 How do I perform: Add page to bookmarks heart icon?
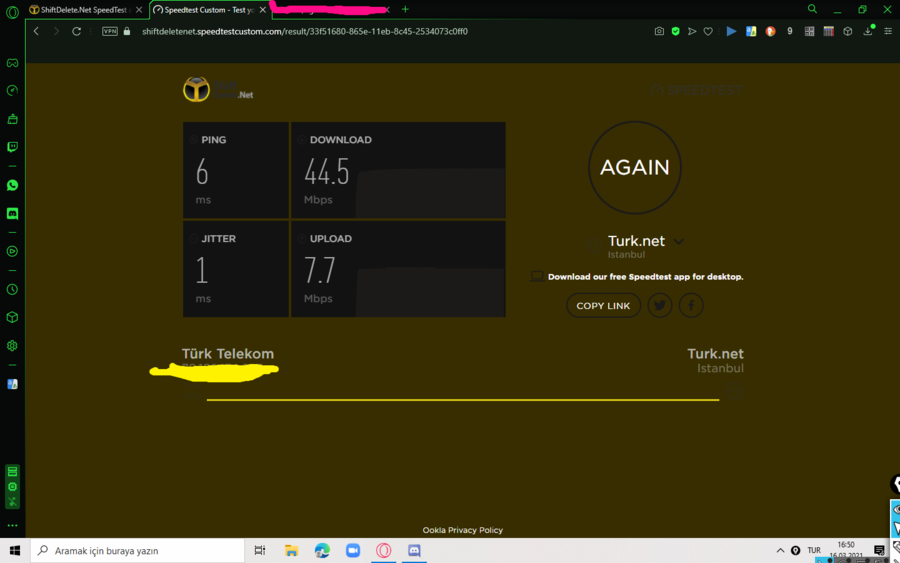click(x=708, y=32)
